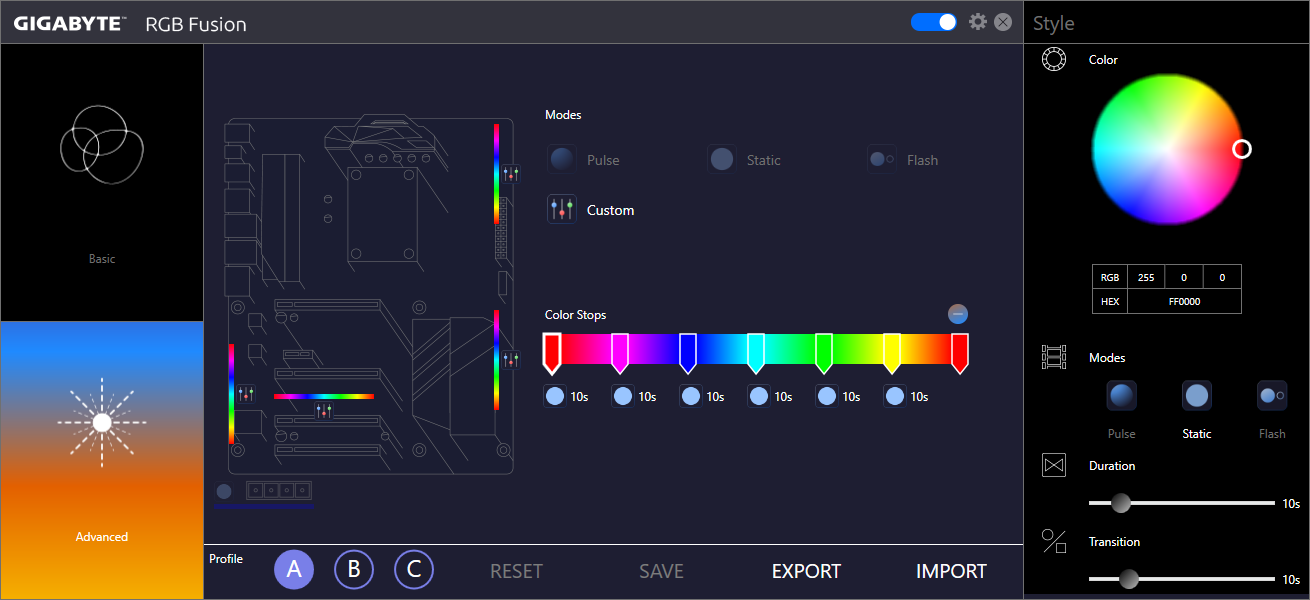The height and width of the screenshot is (600, 1310).
Task: Toggle the RGB Fusion power switch
Action: coord(934,22)
